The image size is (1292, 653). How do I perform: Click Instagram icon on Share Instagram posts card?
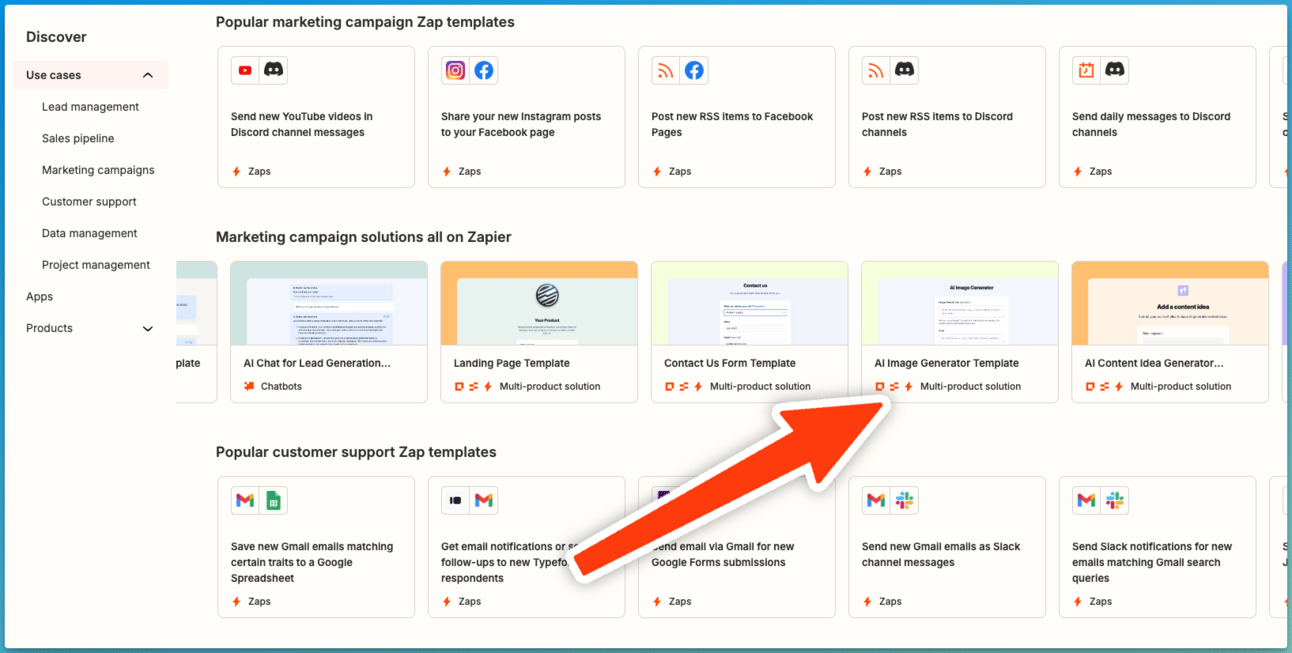455,70
